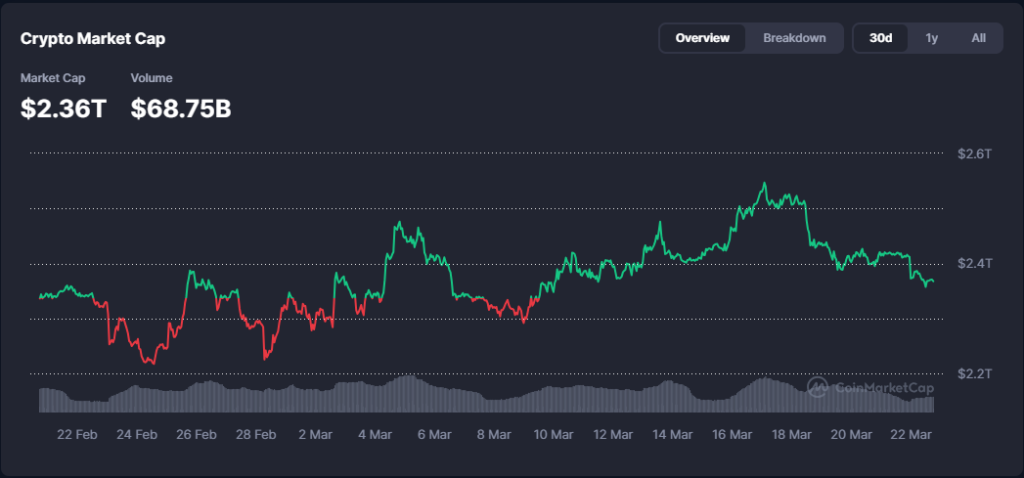The height and width of the screenshot is (478, 1024).
Task: Click the volume bars below 6 Mar
Action: [x=434, y=396]
